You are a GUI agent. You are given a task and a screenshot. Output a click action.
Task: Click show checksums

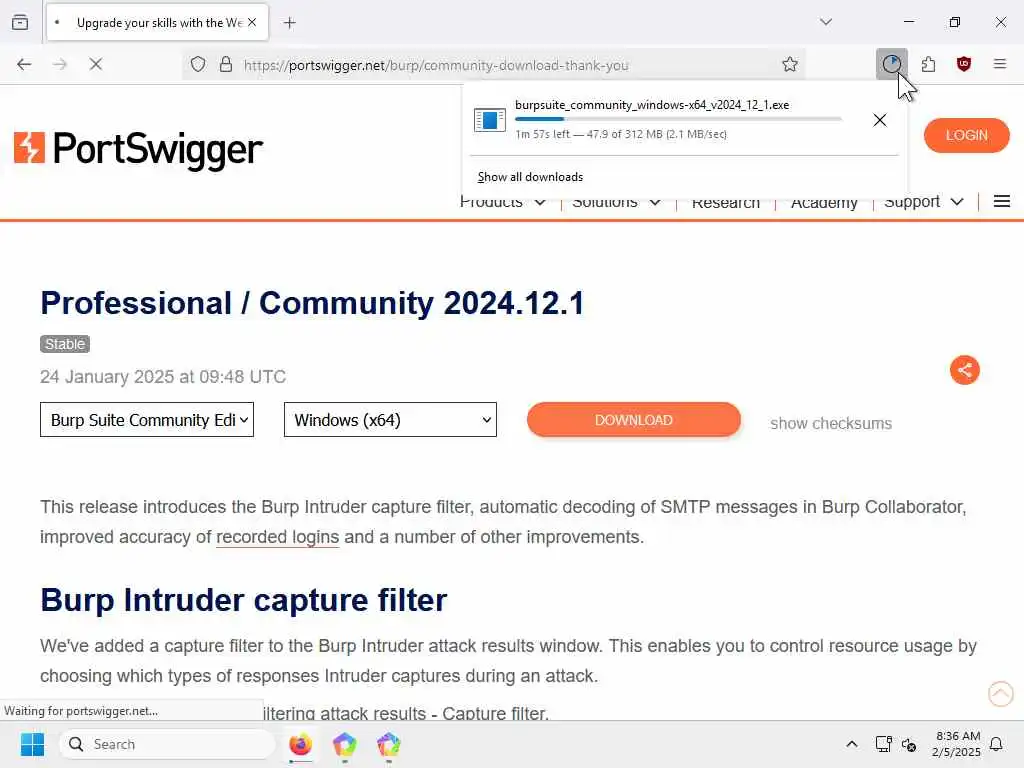tap(831, 423)
